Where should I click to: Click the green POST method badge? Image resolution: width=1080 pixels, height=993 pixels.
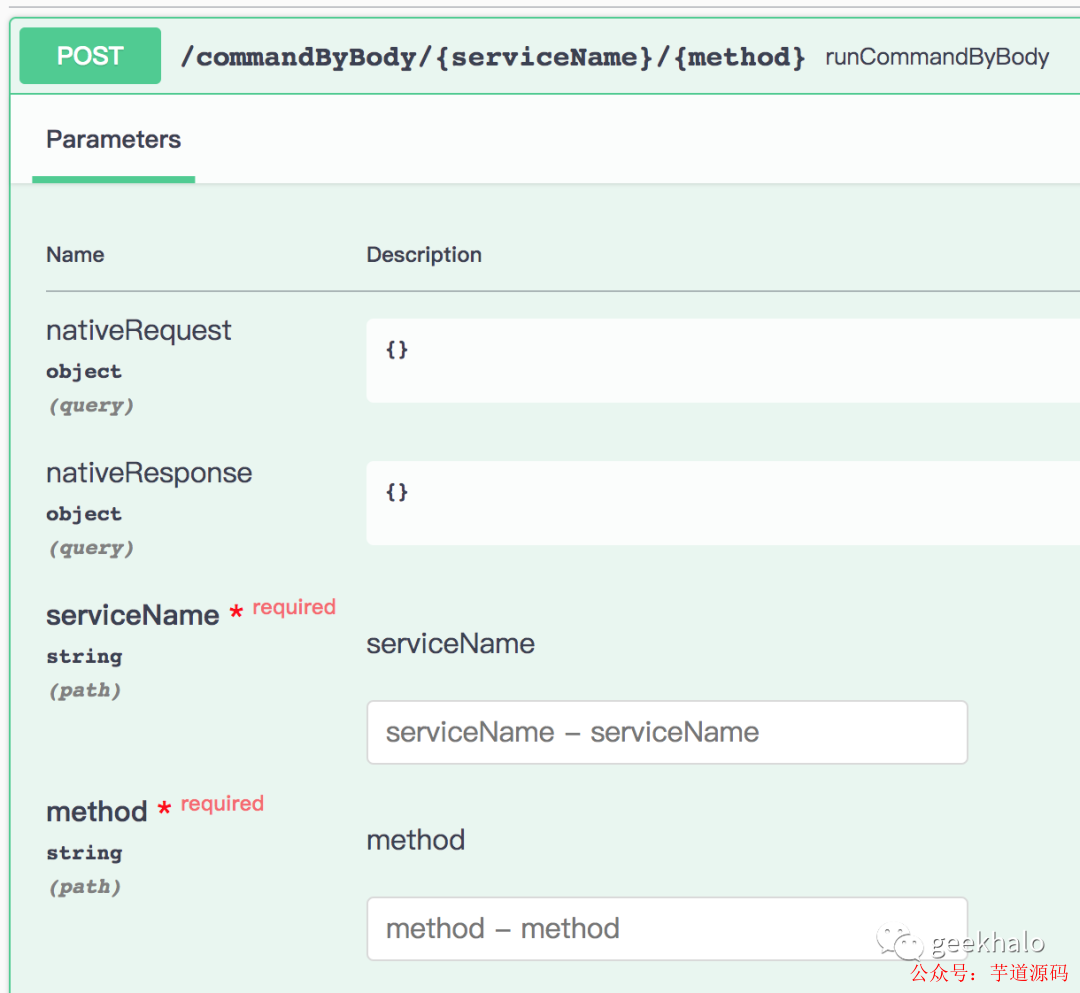pos(90,56)
